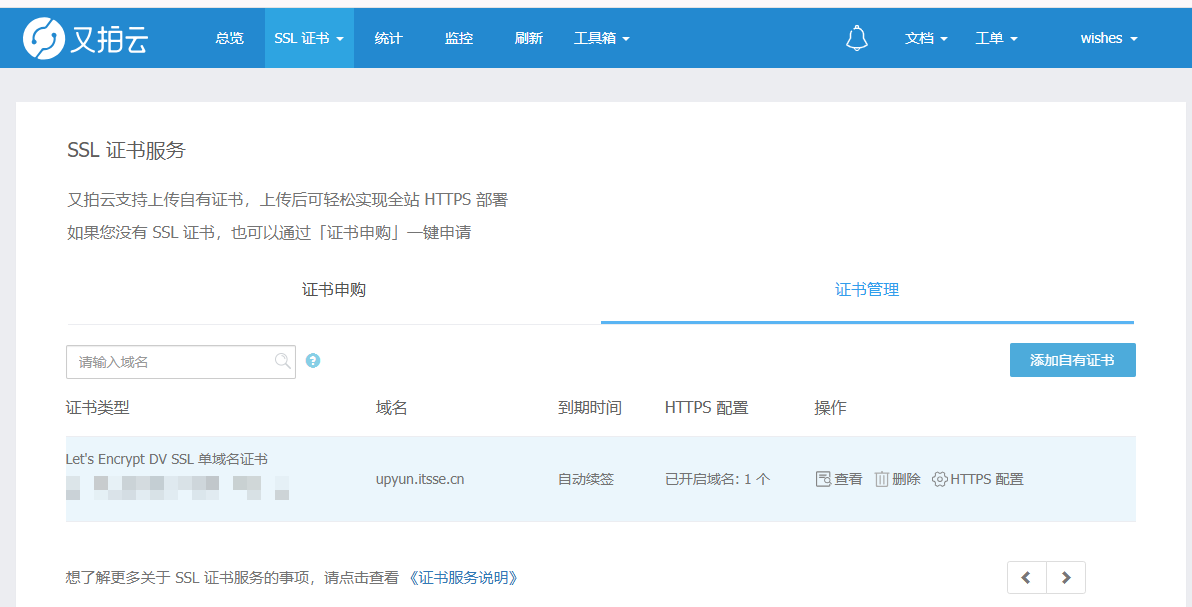Viewport: 1192px width, 607px height.
Task: Select the 证书管理 tab
Action: 867,290
